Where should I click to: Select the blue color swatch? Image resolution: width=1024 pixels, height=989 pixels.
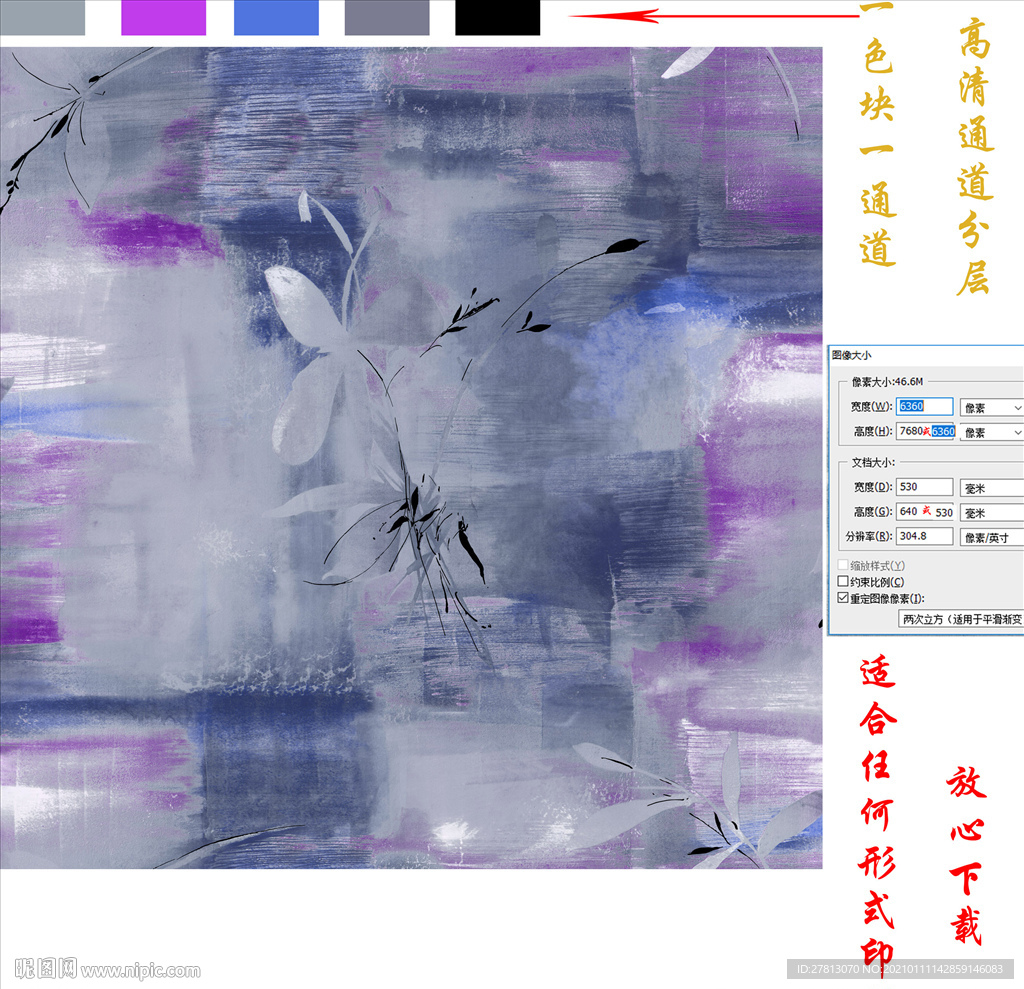(x=276, y=18)
